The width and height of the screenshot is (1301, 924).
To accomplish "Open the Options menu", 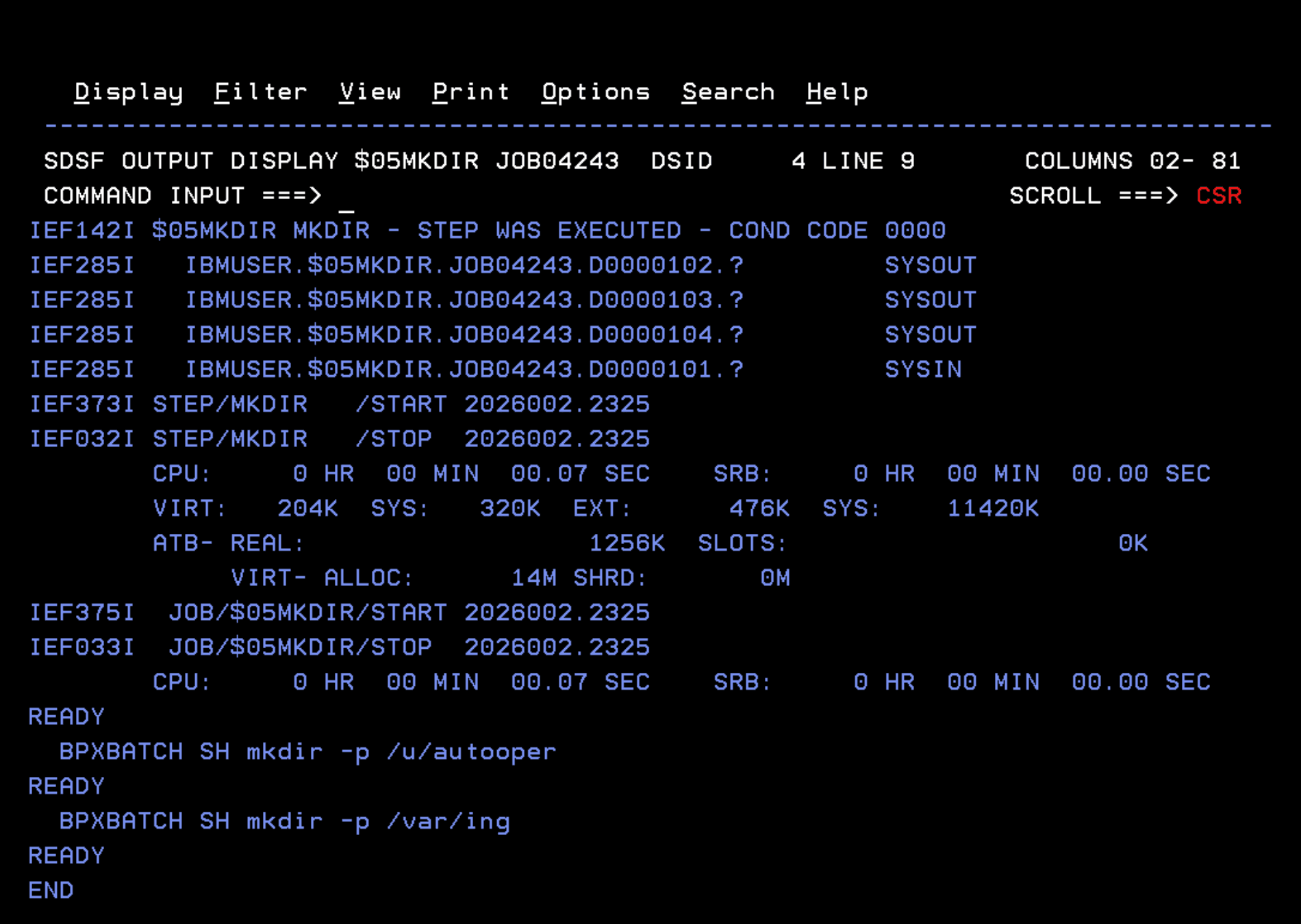I will [595, 92].
